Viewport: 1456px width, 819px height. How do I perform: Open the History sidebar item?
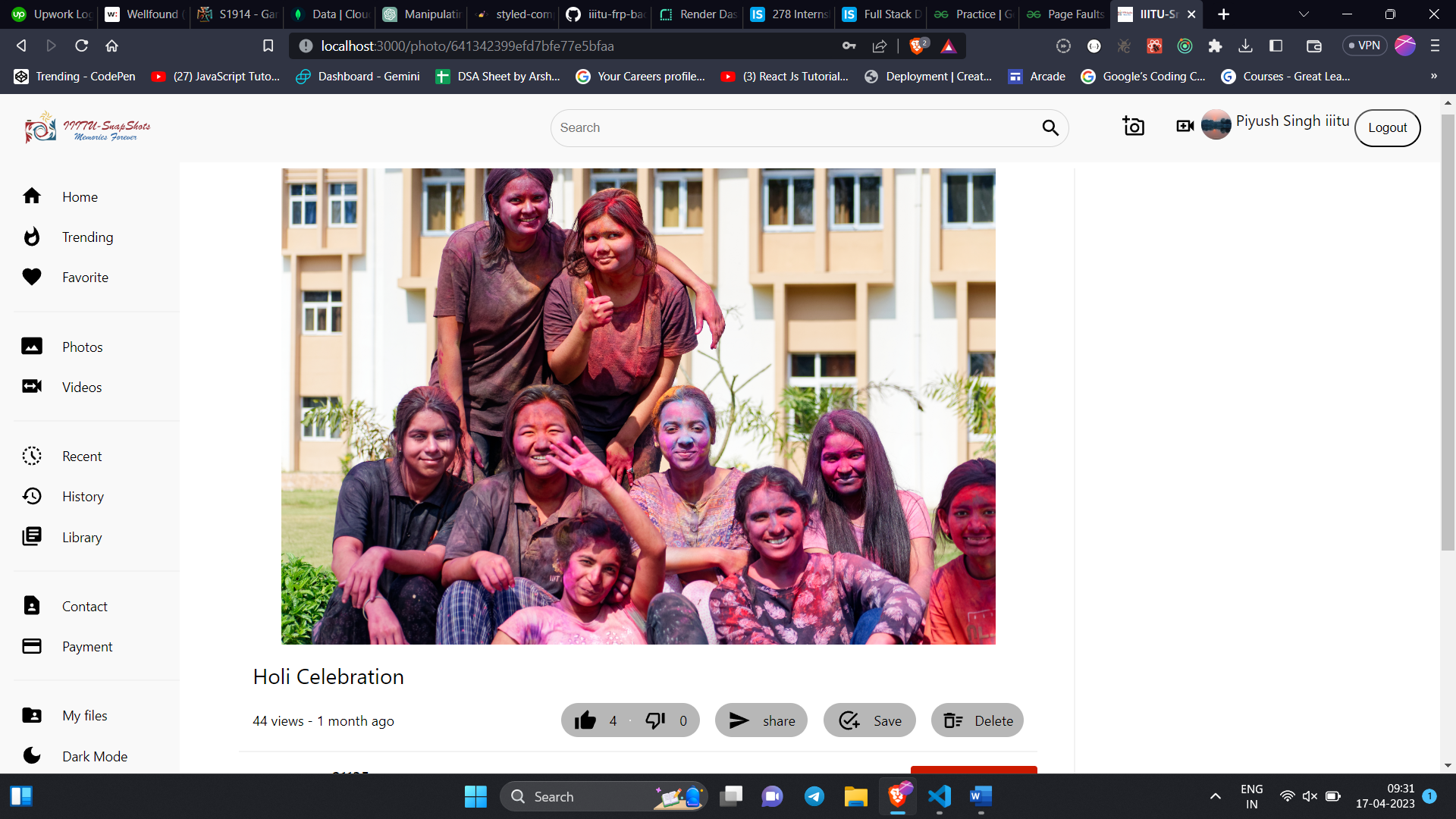click(x=83, y=497)
